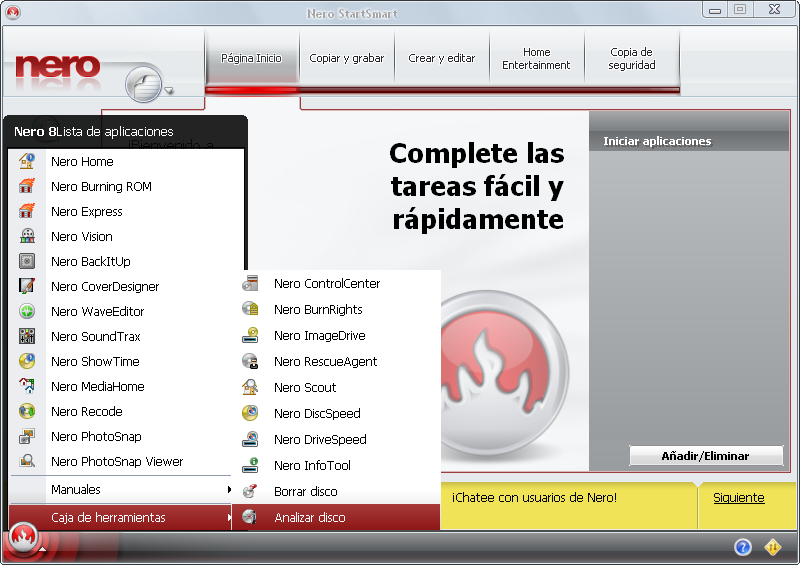Select Borrar disco in the submenu
The image size is (800, 565).
point(336,492)
